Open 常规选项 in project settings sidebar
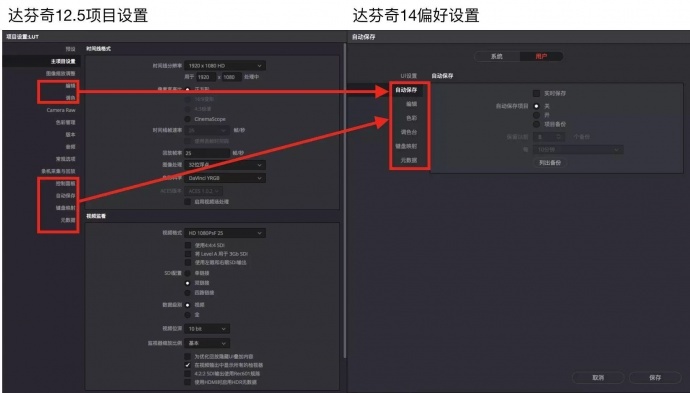690x393 pixels. [66, 159]
